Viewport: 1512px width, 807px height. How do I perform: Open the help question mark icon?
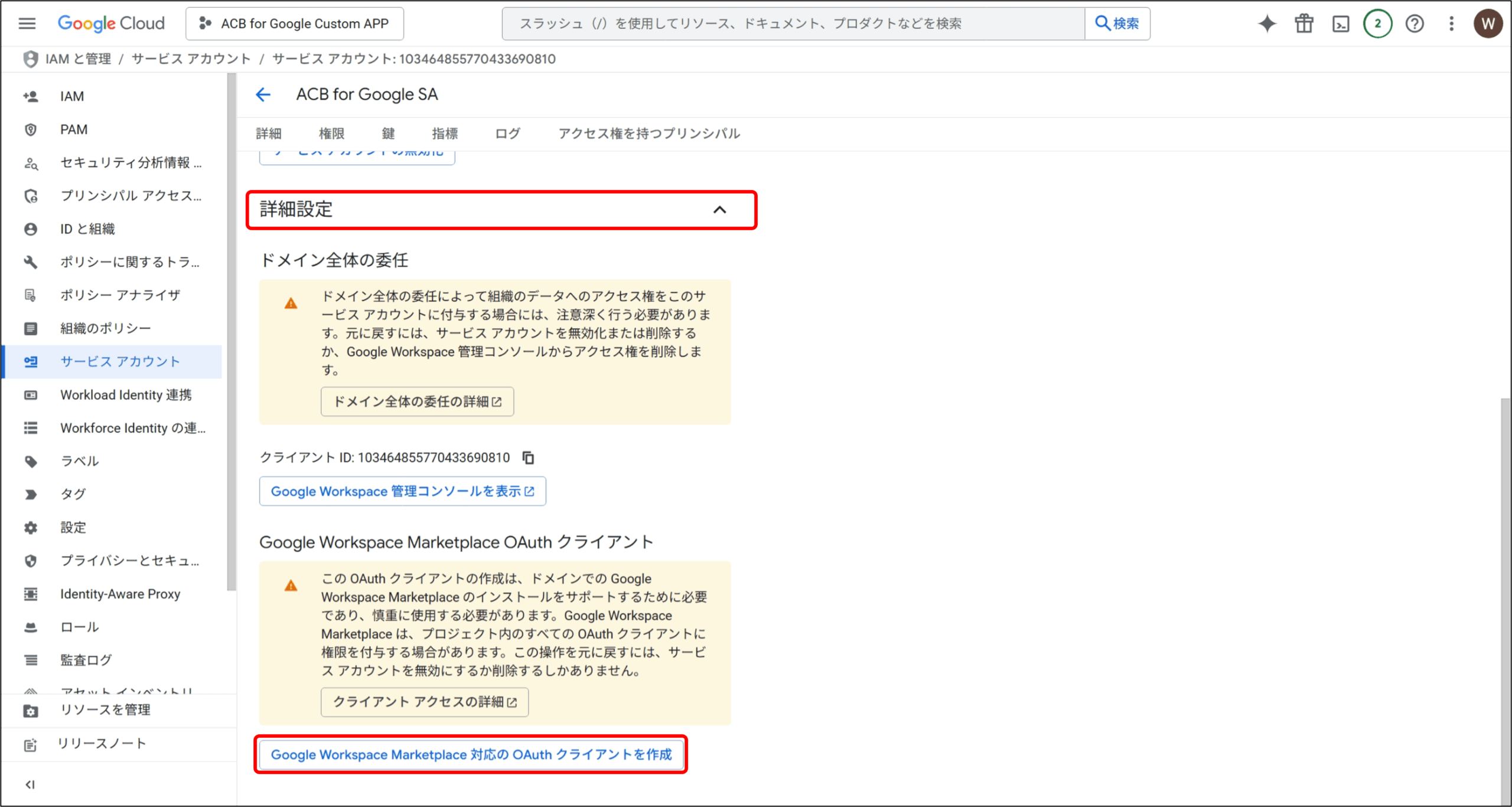pyautogui.click(x=1415, y=24)
